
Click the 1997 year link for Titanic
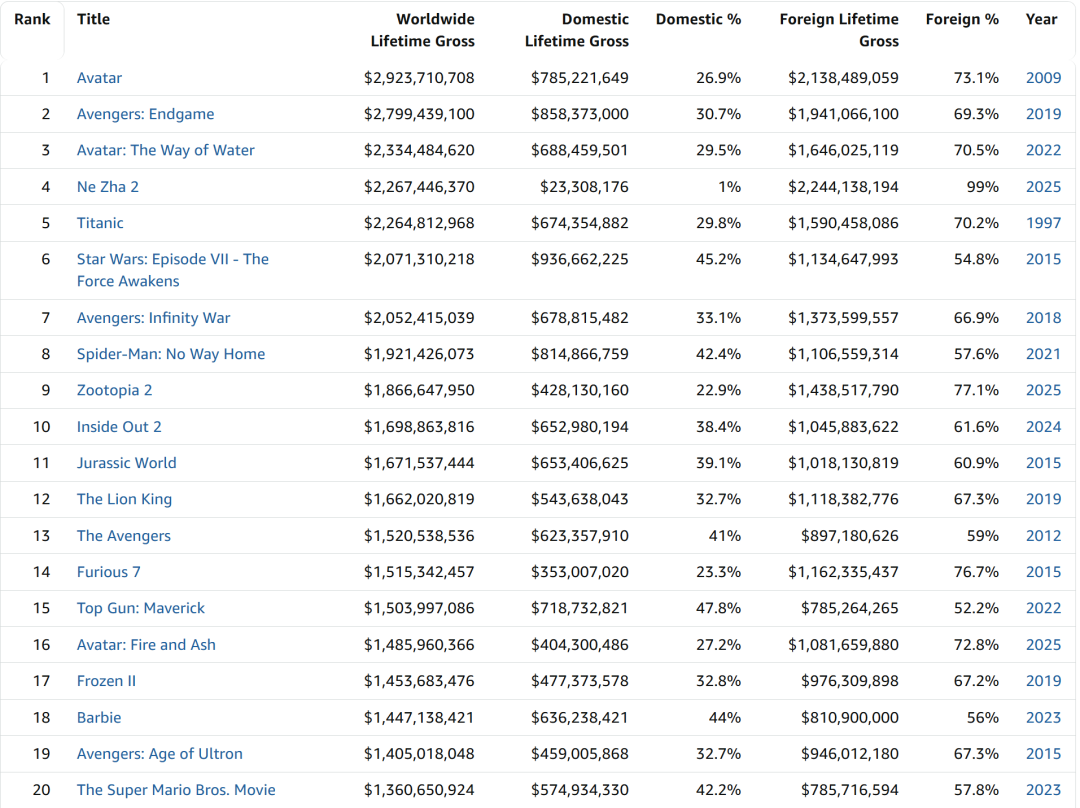[1043, 223]
